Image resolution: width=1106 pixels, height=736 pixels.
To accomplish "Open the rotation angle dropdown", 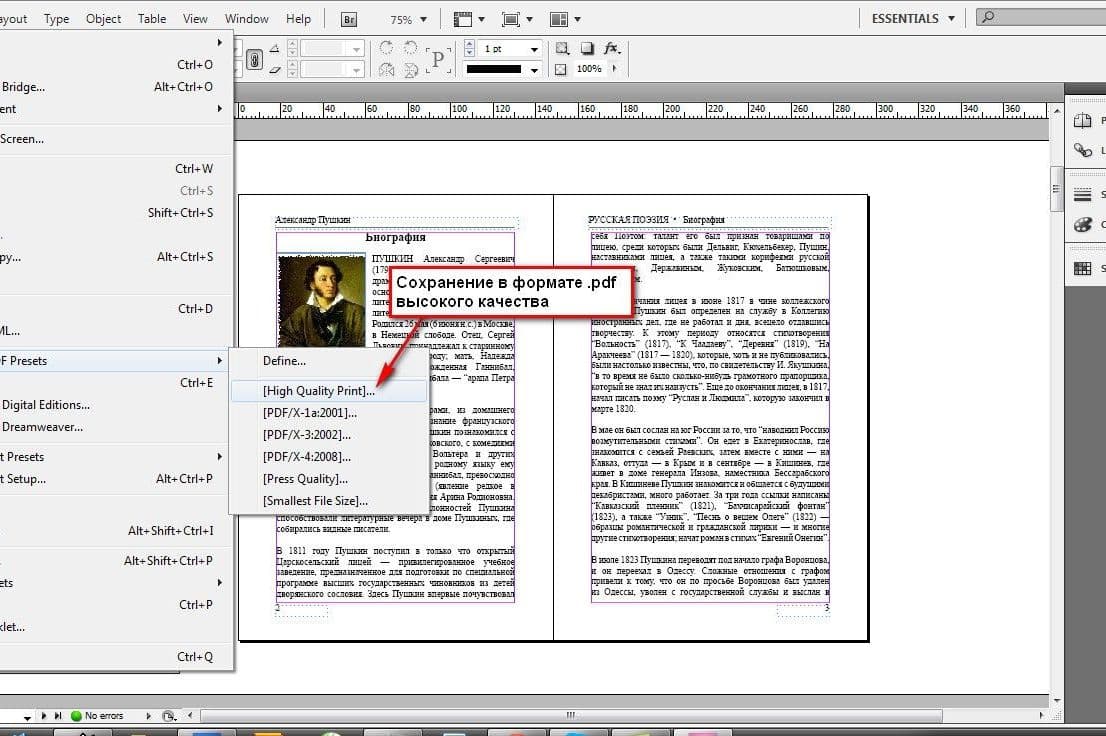I will [x=356, y=49].
